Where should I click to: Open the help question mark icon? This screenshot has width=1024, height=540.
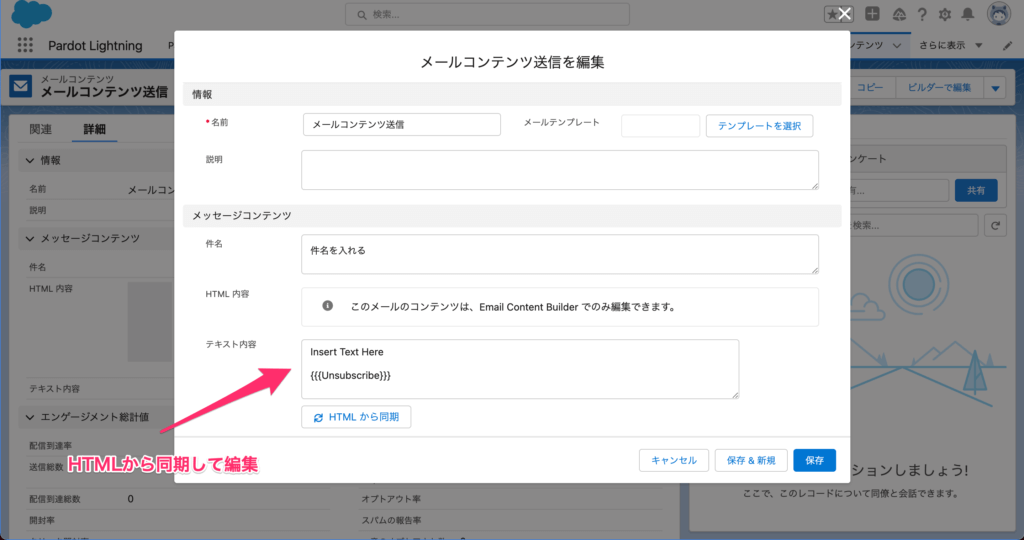[x=922, y=14]
